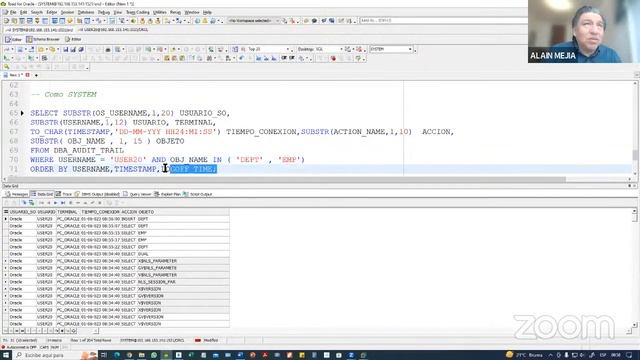Click the USUARIO_SO column header

[22, 212]
